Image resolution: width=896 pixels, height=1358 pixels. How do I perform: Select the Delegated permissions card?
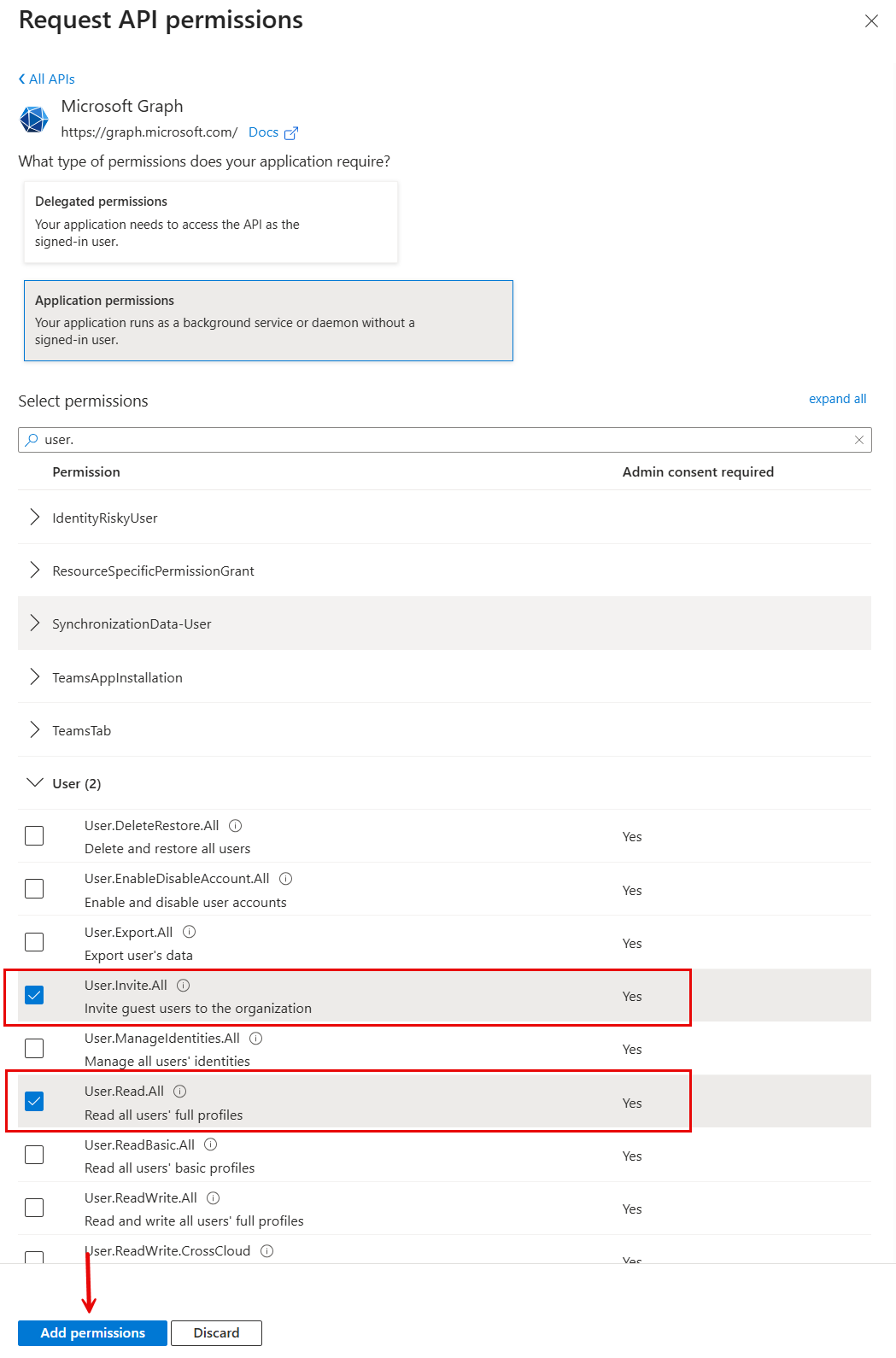coord(210,221)
